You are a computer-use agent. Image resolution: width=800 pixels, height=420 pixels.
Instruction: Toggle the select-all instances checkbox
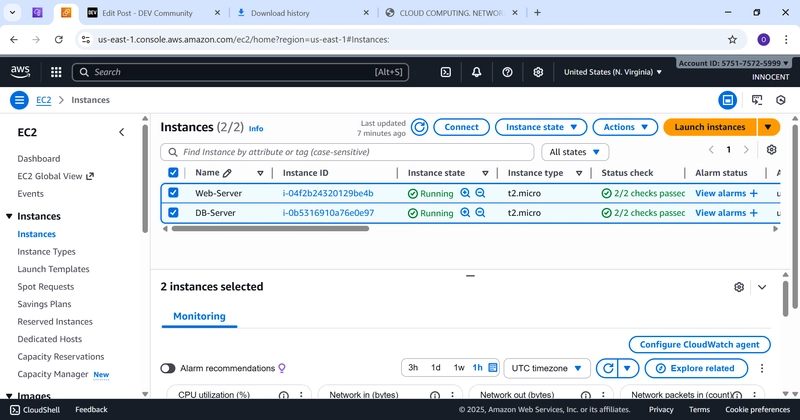coord(173,172)
